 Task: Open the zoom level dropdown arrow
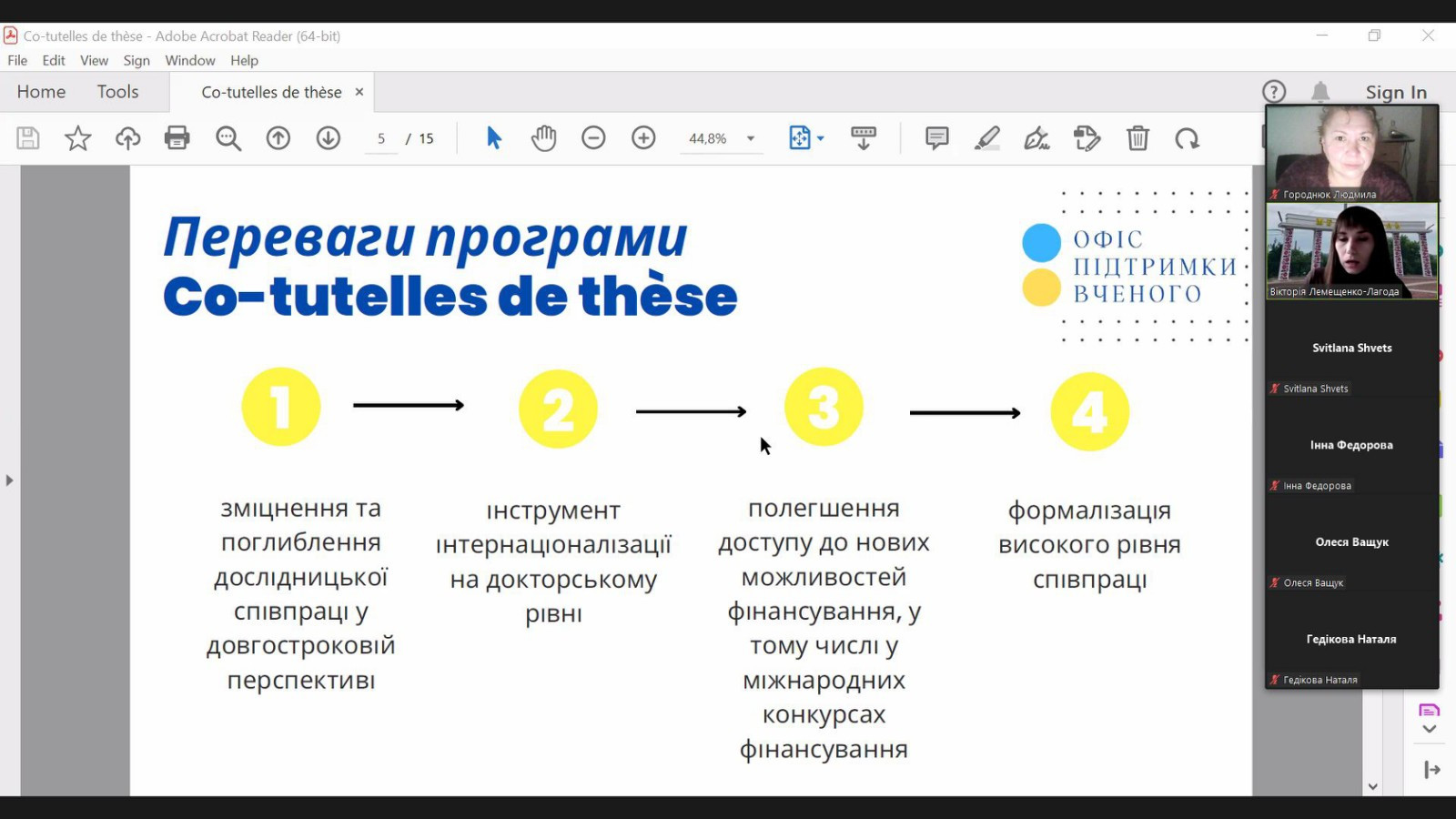point(751,138)
